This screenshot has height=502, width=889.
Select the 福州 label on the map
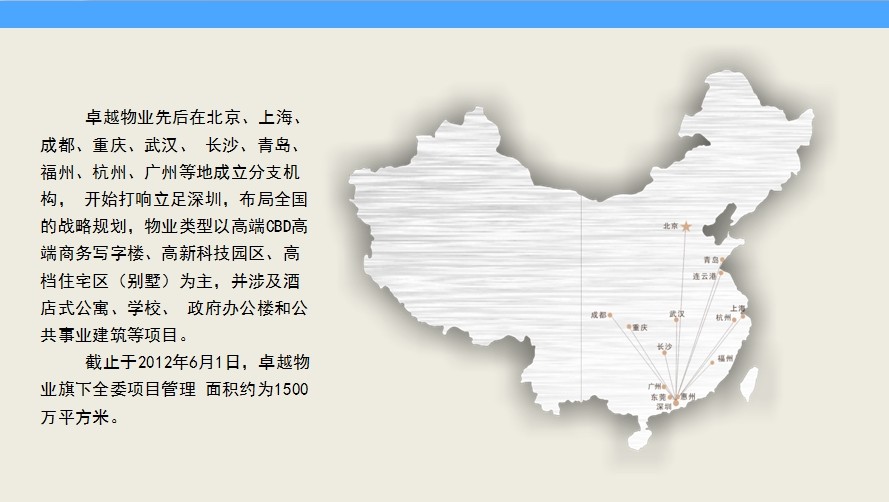tap(725, 358)
